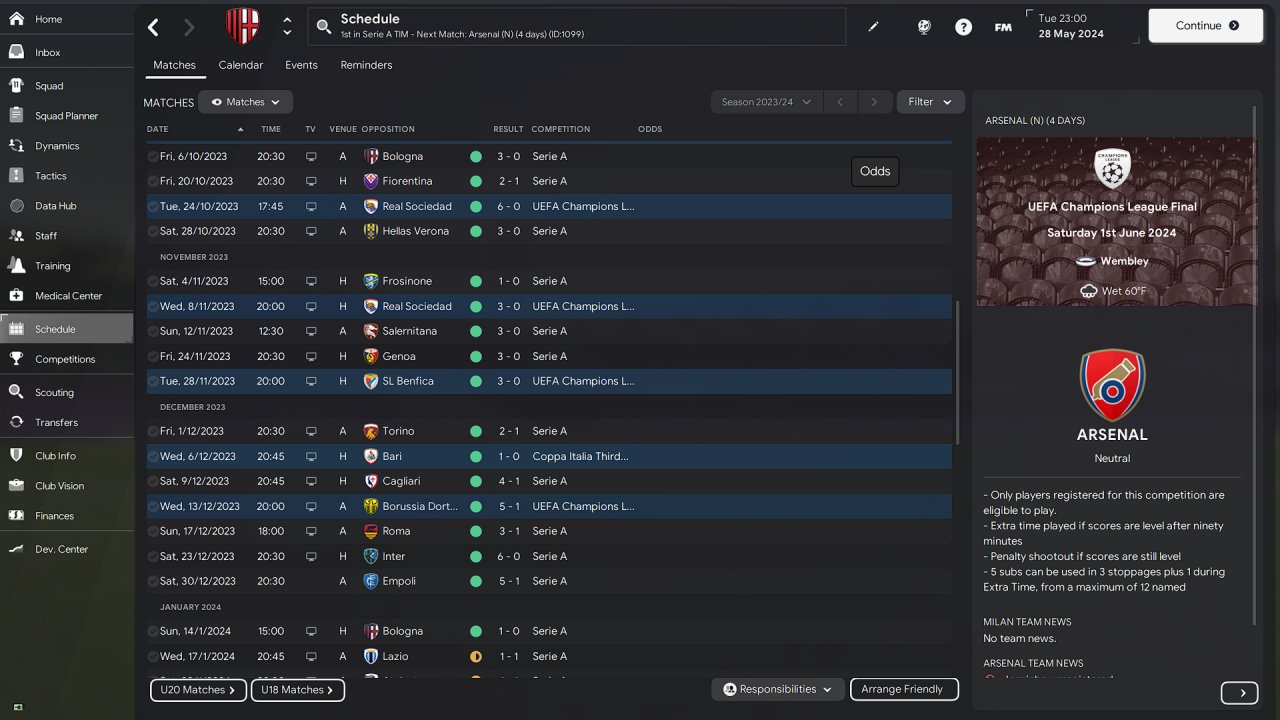Open the Squad Planner clipboard icon
1280x720 pixels.
tap(16, 116)
